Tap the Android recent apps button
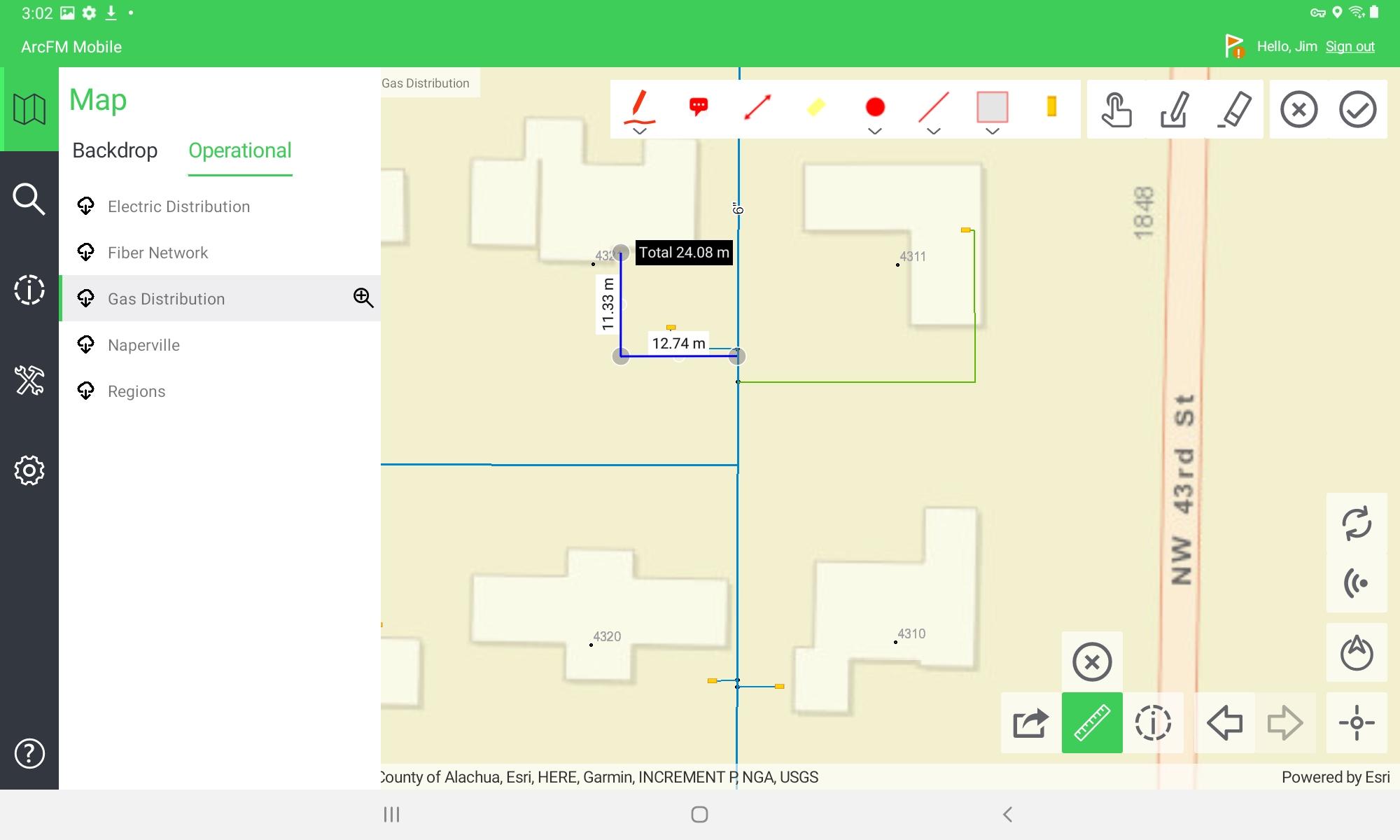Screen dimensions: 1400x840 pos(391,814)
